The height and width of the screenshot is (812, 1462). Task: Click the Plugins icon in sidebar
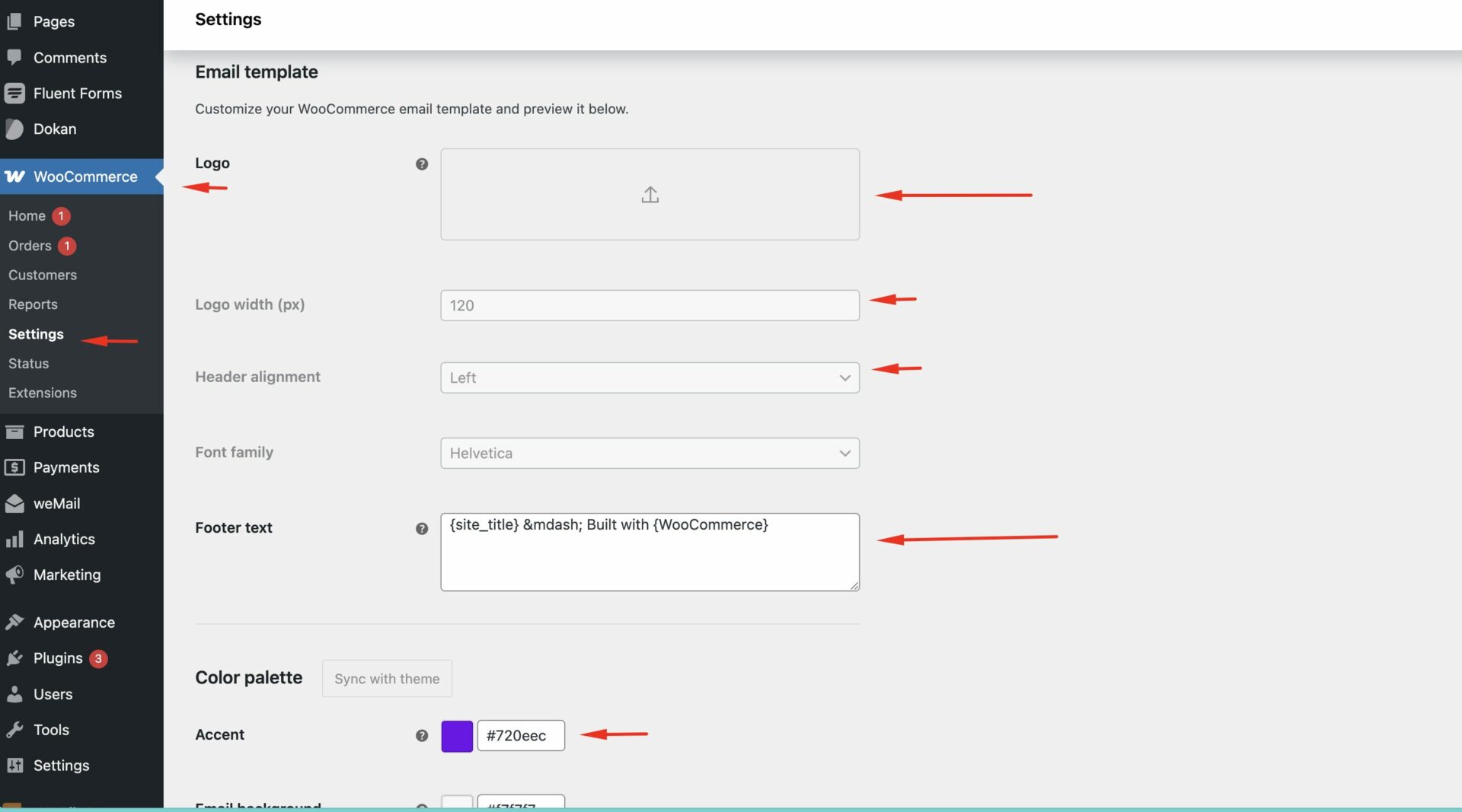tap(14, 658)
